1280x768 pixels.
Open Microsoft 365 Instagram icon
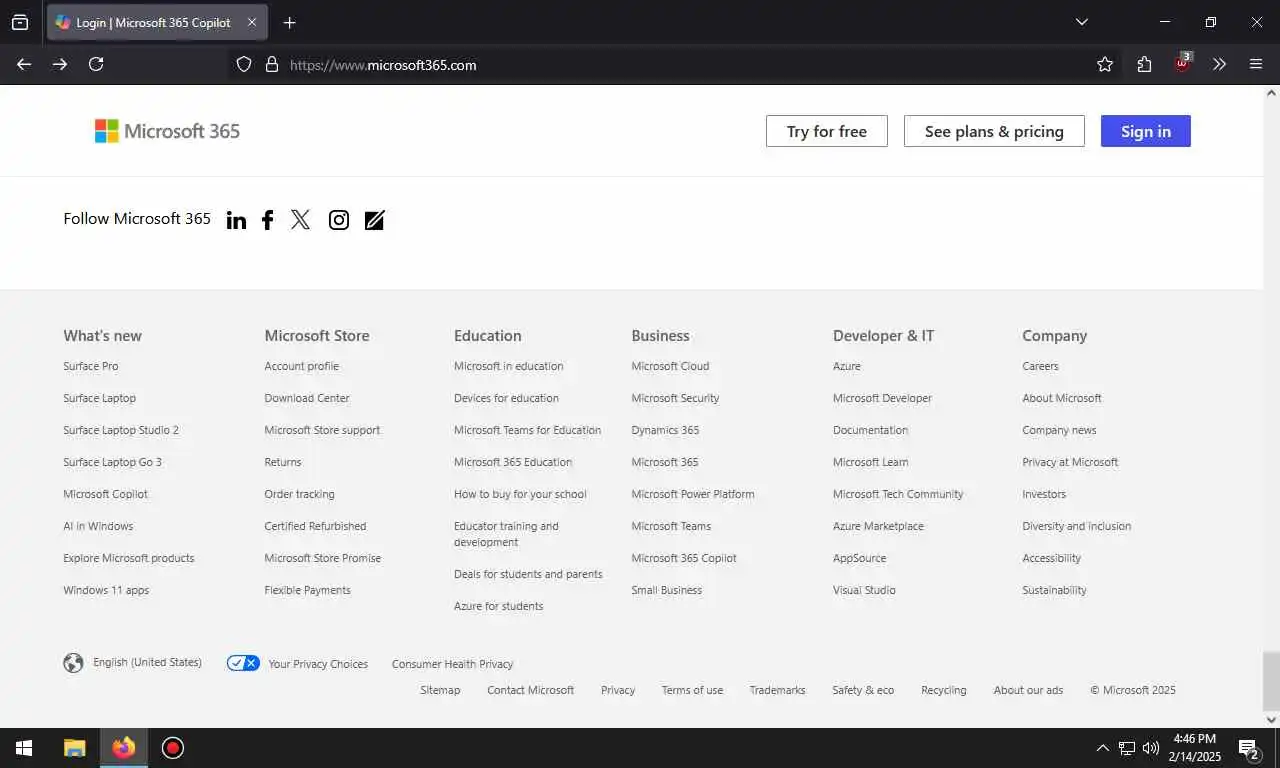coord(339,220)
